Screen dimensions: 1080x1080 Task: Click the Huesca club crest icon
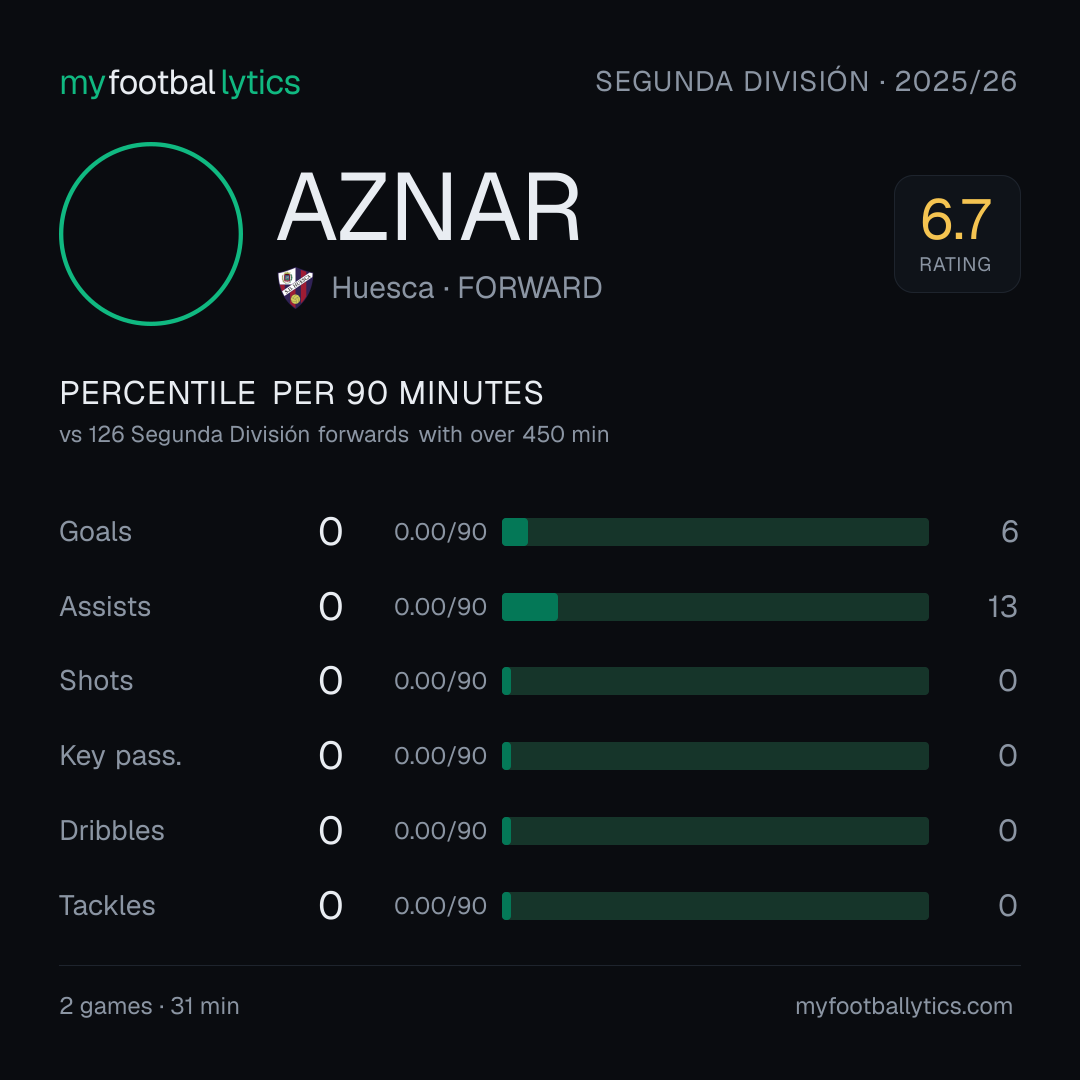295,288
